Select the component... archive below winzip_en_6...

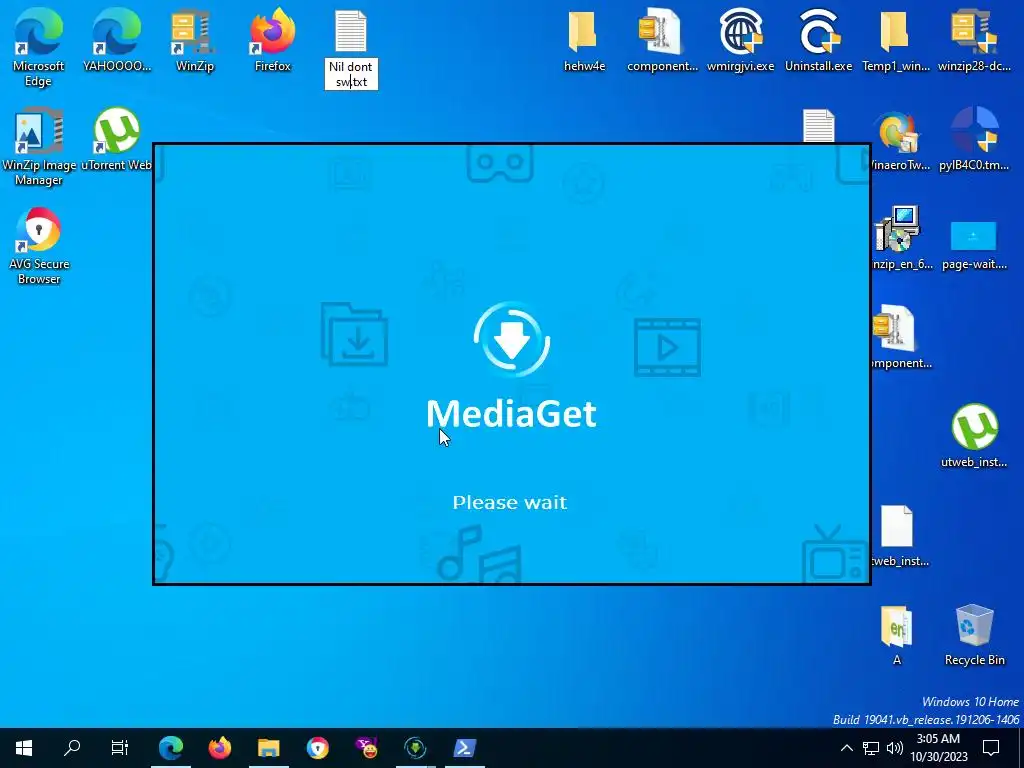901,338
